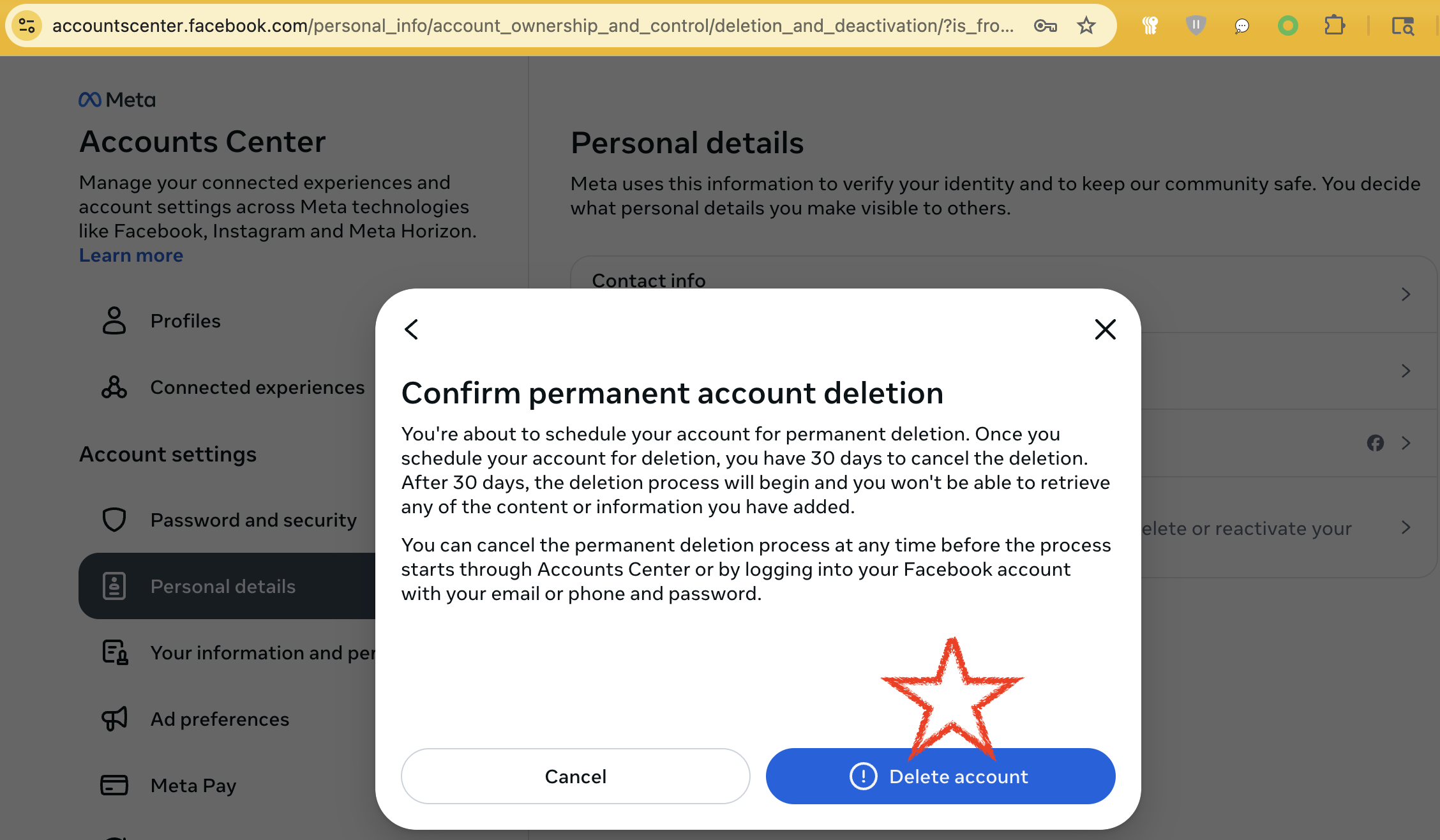Confirm with the Delete account button

940,776
